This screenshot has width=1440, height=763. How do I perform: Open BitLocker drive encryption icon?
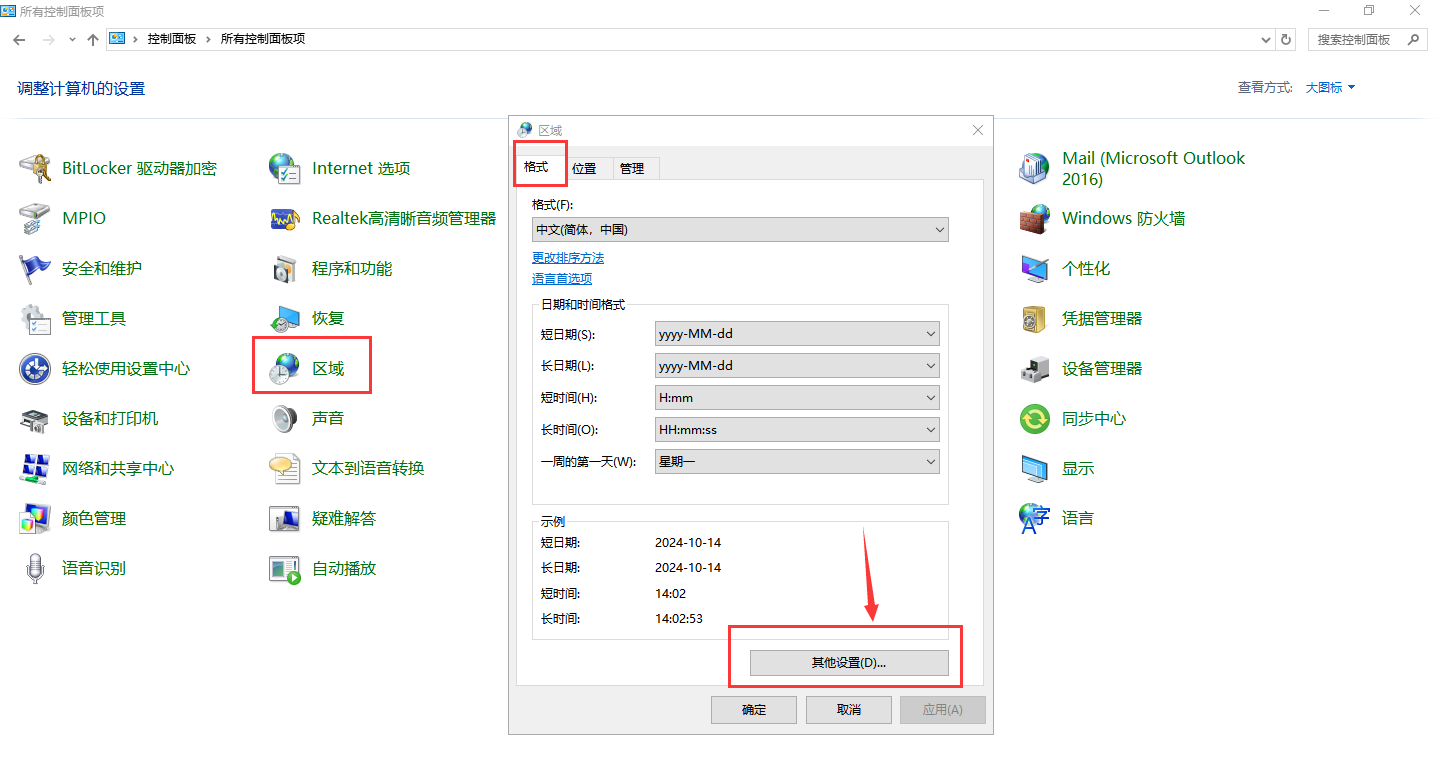click(x=36, y=169)
